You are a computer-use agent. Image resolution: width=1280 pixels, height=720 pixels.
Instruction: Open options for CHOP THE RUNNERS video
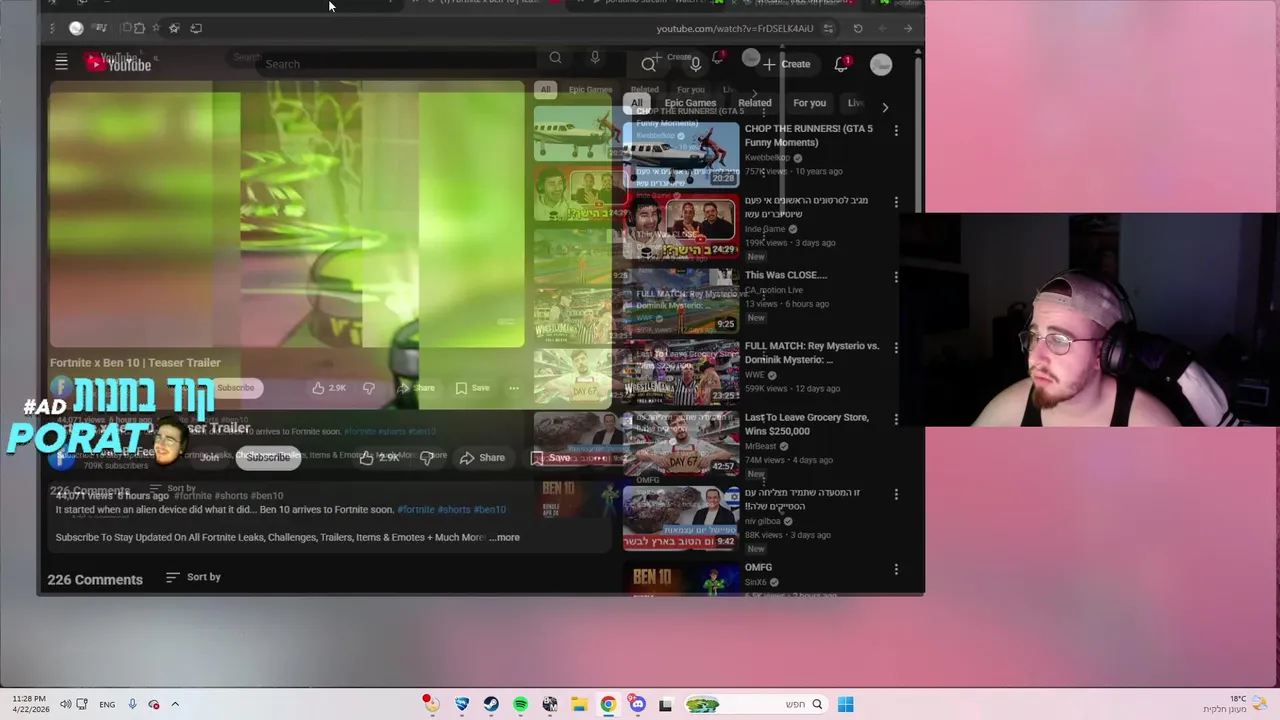coord(896,131)
